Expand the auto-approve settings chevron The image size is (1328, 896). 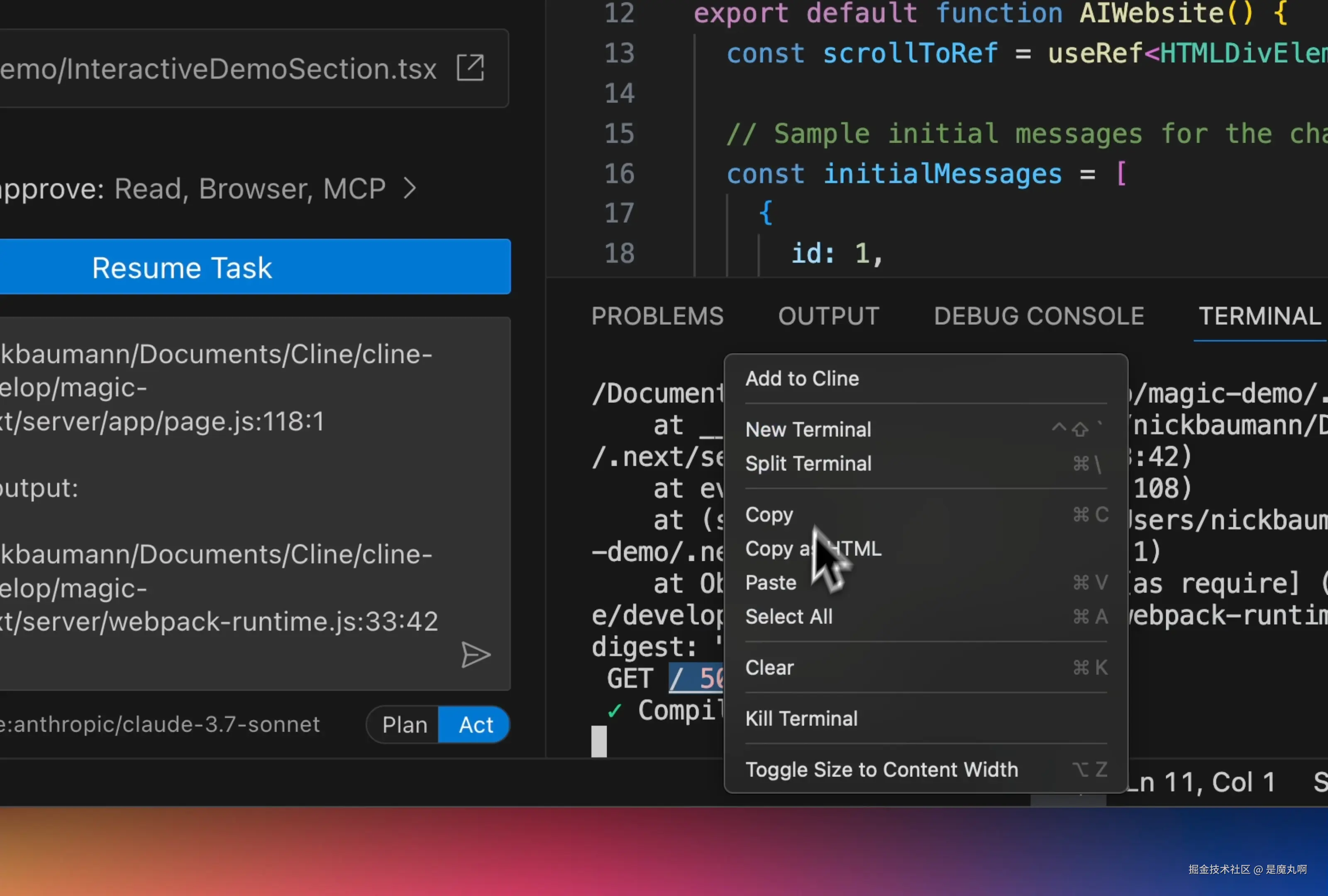(x=409, y=188)
